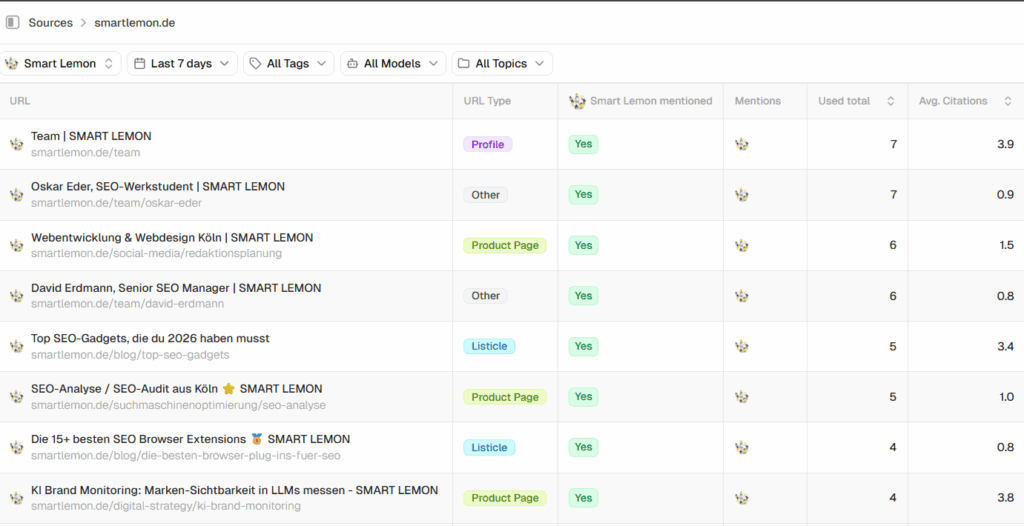Click the 3.9 citations value in Team row
Image resolution: width=1024 pixels, height=526 pixels.
[1005, 144]
